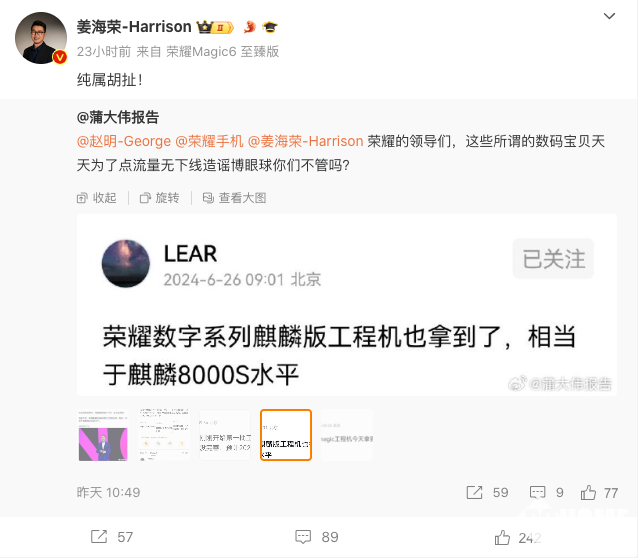Collapse the image with 收起
This screenshot has width=638, height=558.
(97, 198)
